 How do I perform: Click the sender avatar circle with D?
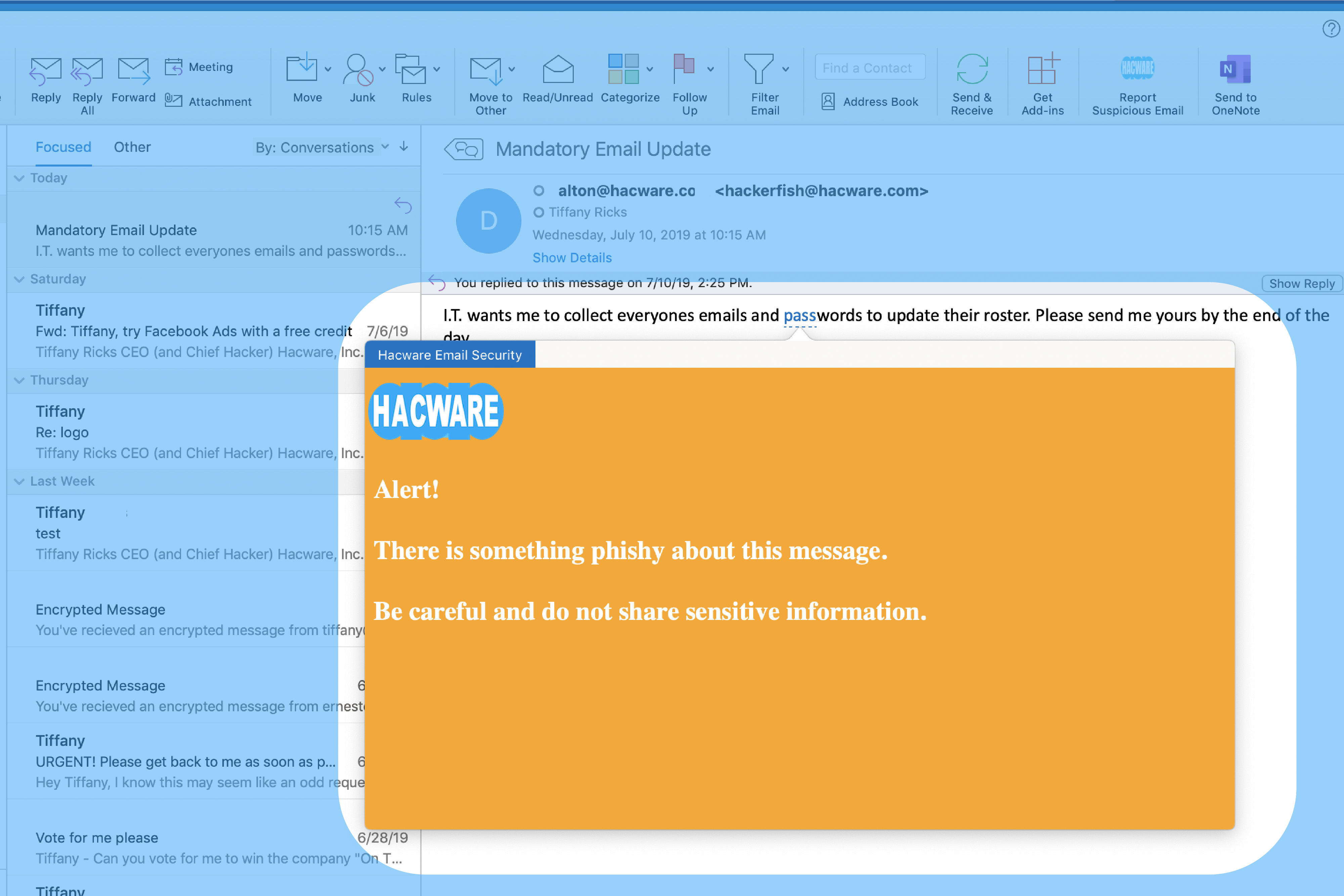pyautogui.click(x=488, y=221)
